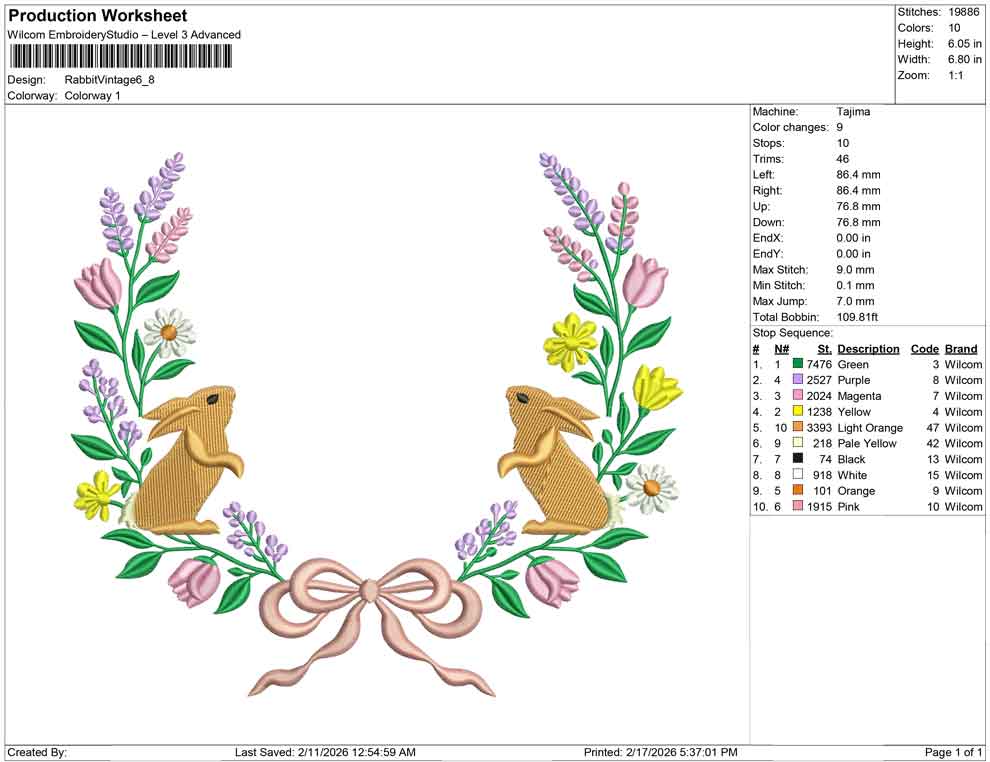990x762 pixels.
Task: Click the Brand column header
Action: 960,348
